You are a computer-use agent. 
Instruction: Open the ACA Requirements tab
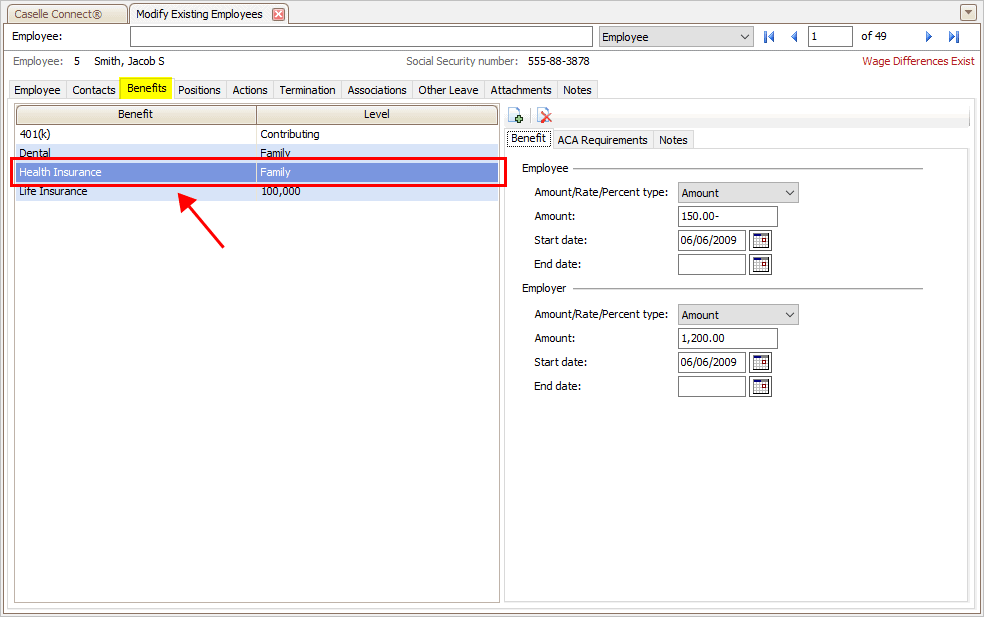tap(602, 140)
